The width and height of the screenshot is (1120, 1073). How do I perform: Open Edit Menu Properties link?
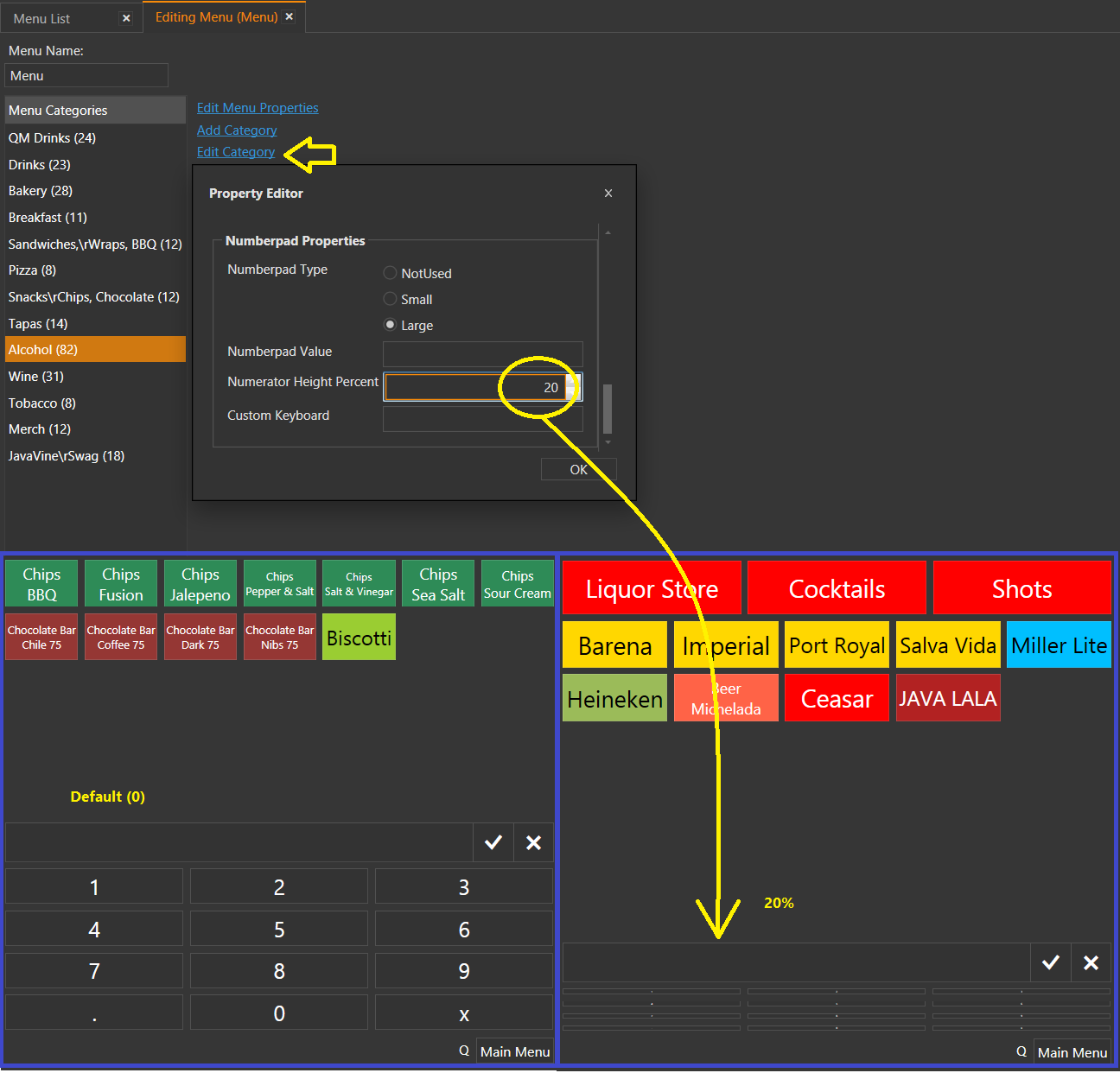click(x=258, y=108)
